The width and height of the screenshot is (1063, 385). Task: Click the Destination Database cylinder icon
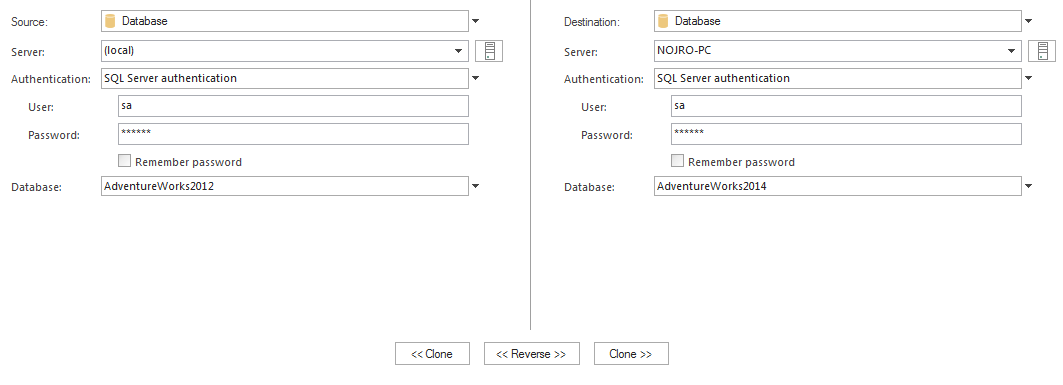[664, 21]
